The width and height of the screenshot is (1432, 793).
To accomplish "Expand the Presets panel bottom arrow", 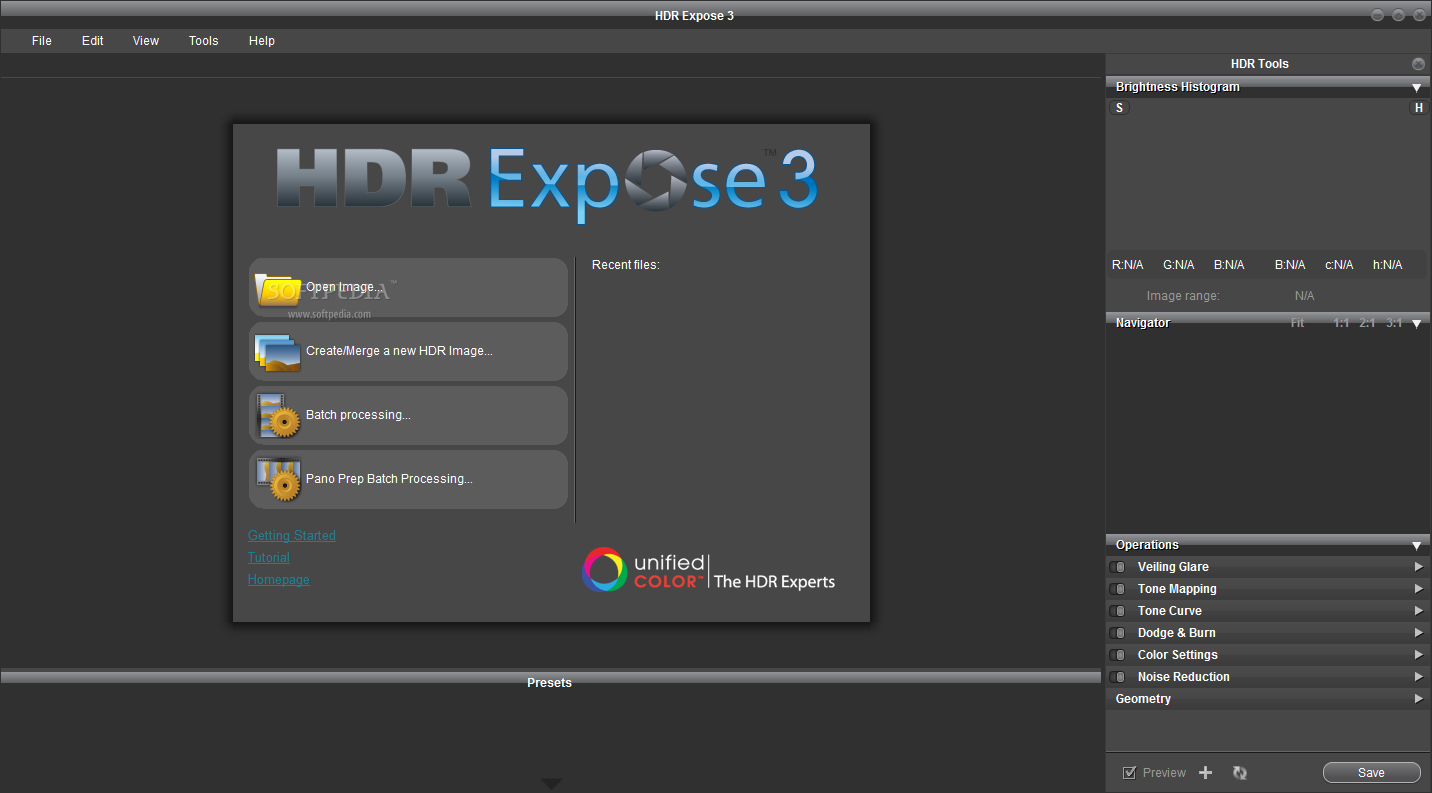I will (x=551, y=784).
